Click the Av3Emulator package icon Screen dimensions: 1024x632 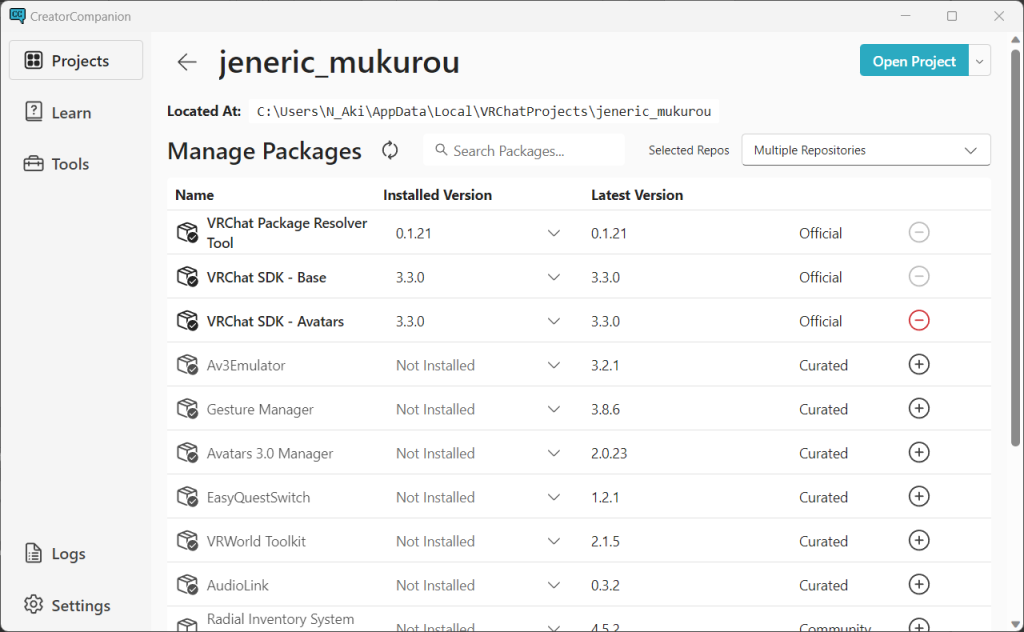click(x=187, y=365)
